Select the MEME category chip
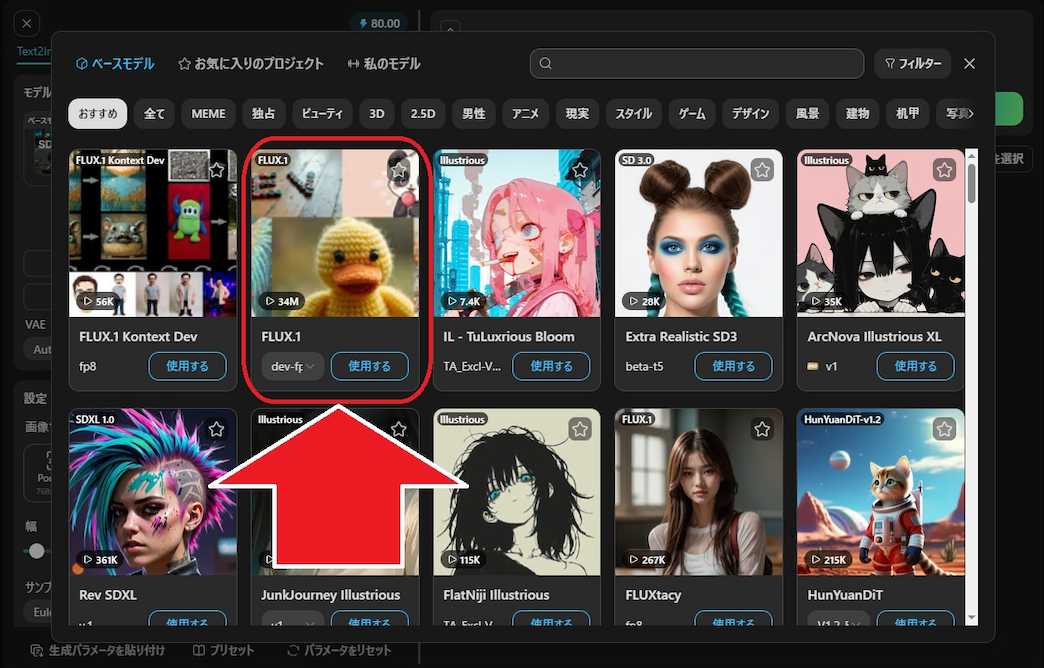The image size is (1044, 668). 208,113
